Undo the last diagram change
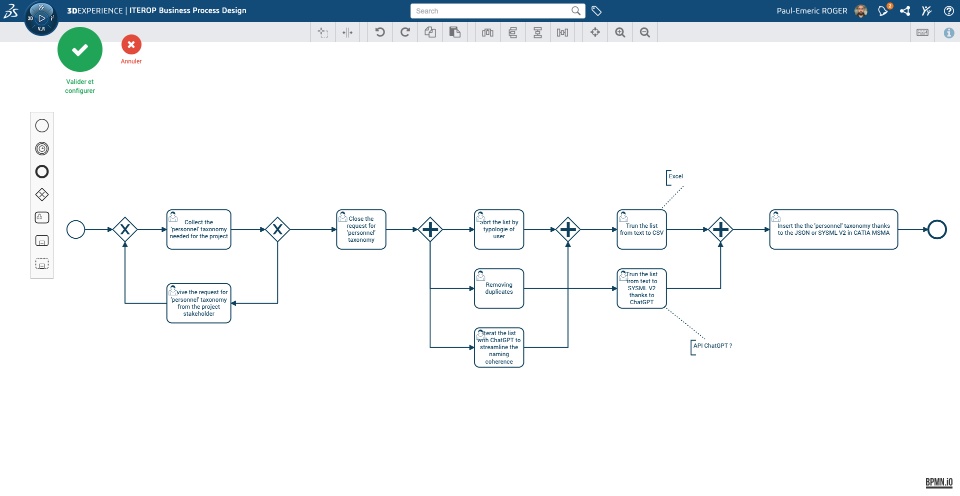 coord(380,33)
